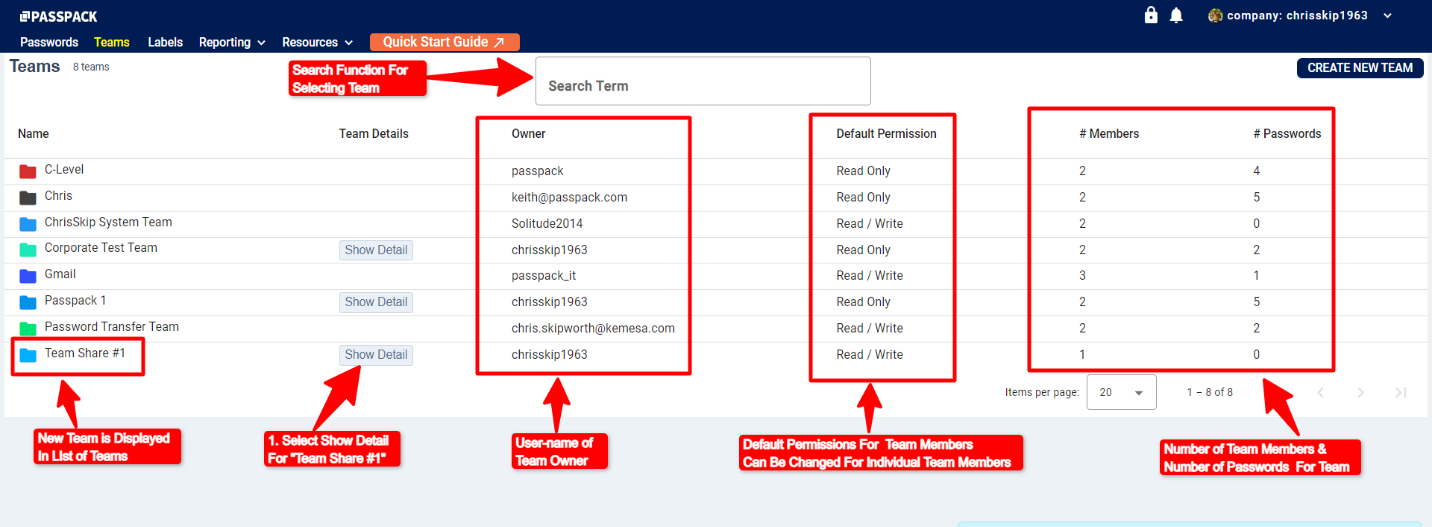Click the Owner column header
The height and width of the screenshot is (527, 1432).
(529, 134)
